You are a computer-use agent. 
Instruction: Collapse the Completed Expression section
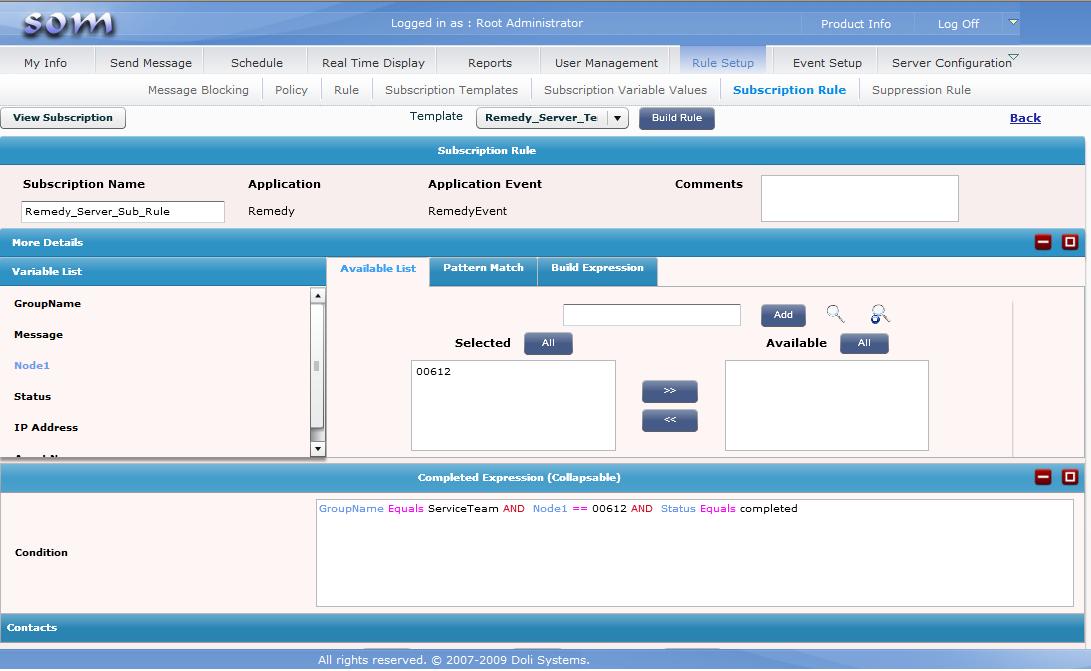(1043, 477)
